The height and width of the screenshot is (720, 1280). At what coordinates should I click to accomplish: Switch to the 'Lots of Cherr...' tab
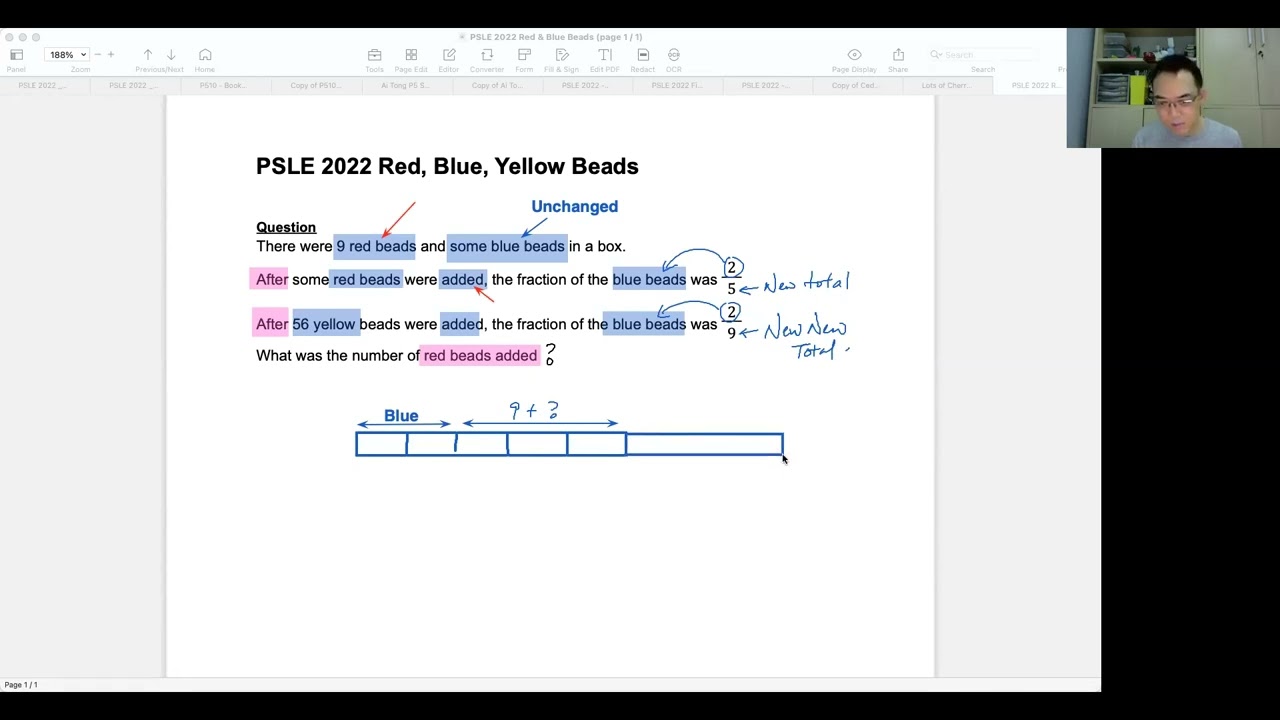click(x=945, y=86)
